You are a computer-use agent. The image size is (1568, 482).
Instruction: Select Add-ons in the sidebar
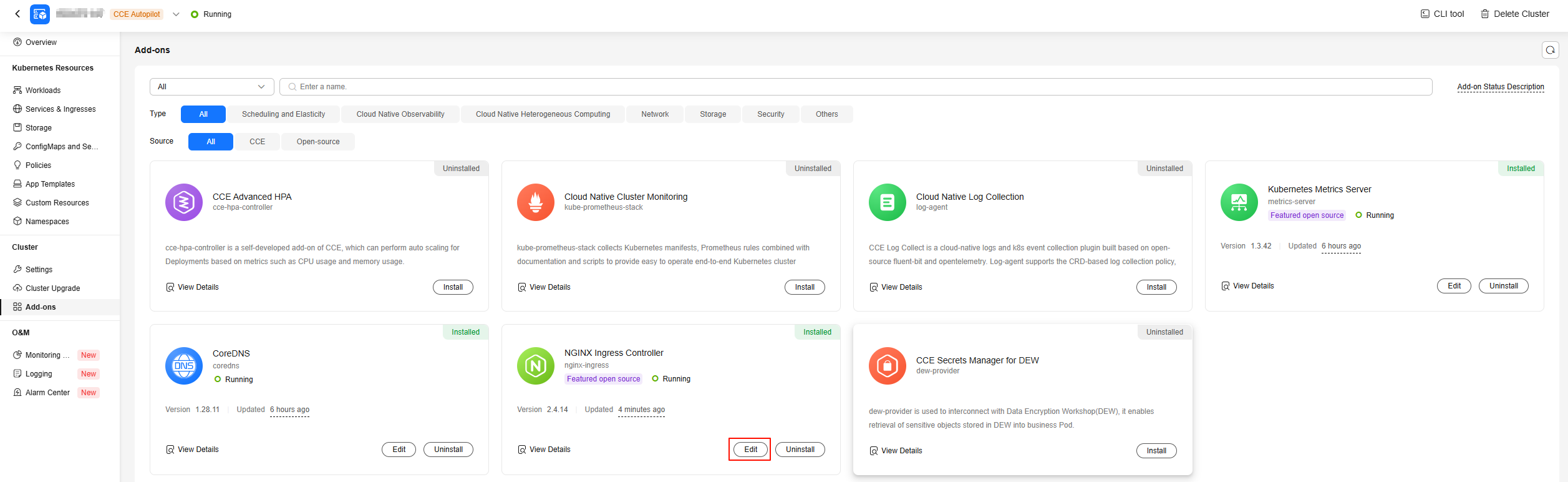(x=60, y=307)
